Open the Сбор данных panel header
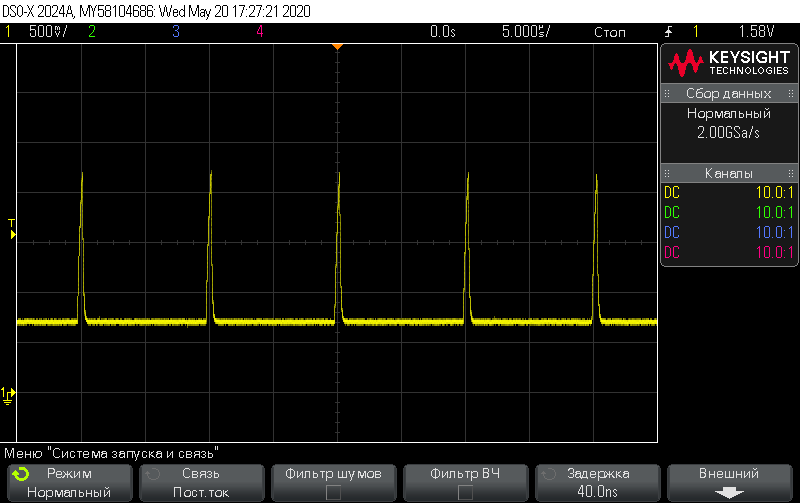Viewport: 800px width, 503px height. pos(729,93)
